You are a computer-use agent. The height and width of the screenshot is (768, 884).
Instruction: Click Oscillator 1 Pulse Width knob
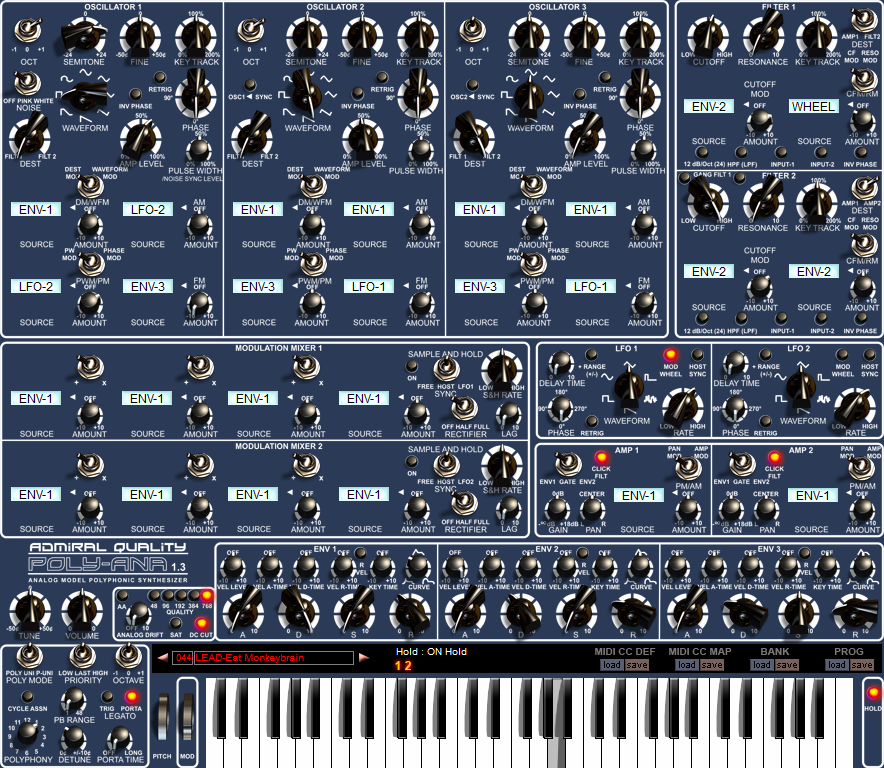(197, 150)
